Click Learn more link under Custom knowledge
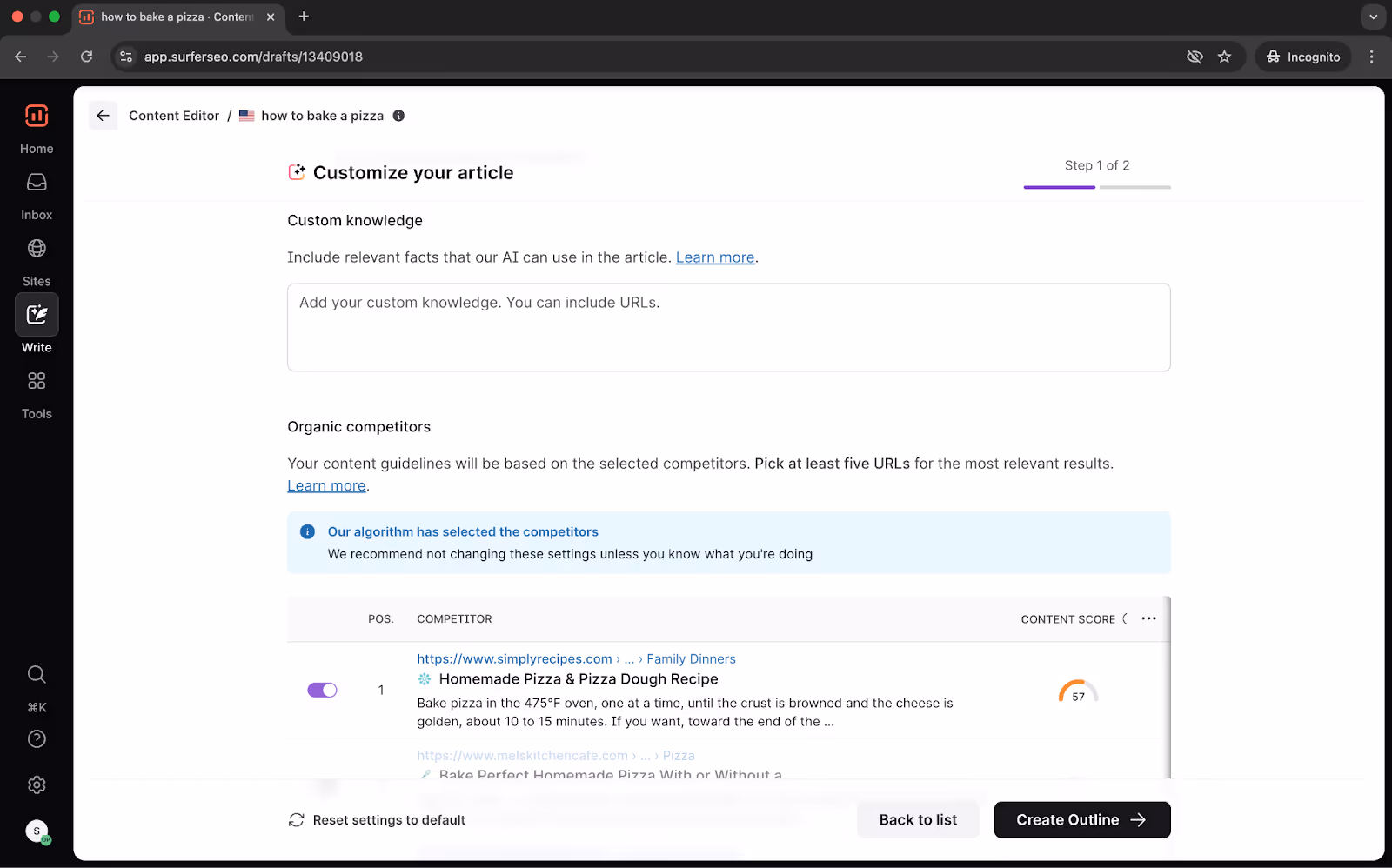The height and width of the screenshot is (868, 1392). pyautogui.click(x=715, y=257)
